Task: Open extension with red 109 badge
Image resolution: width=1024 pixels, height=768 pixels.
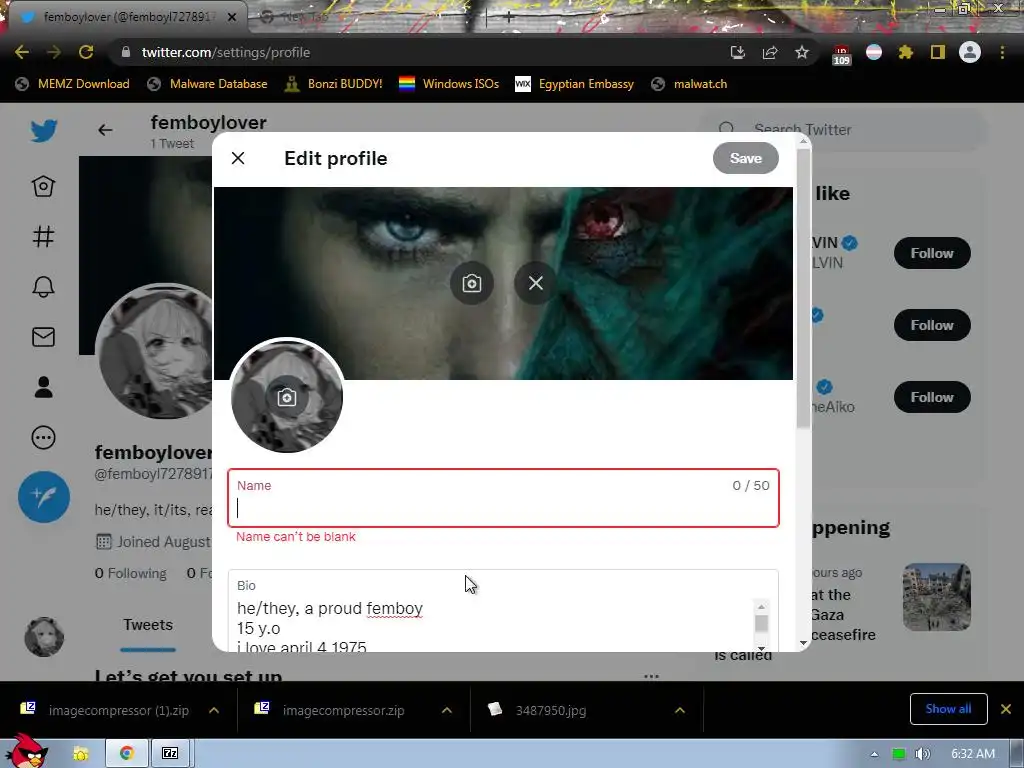Action: [x=841, y=55]
